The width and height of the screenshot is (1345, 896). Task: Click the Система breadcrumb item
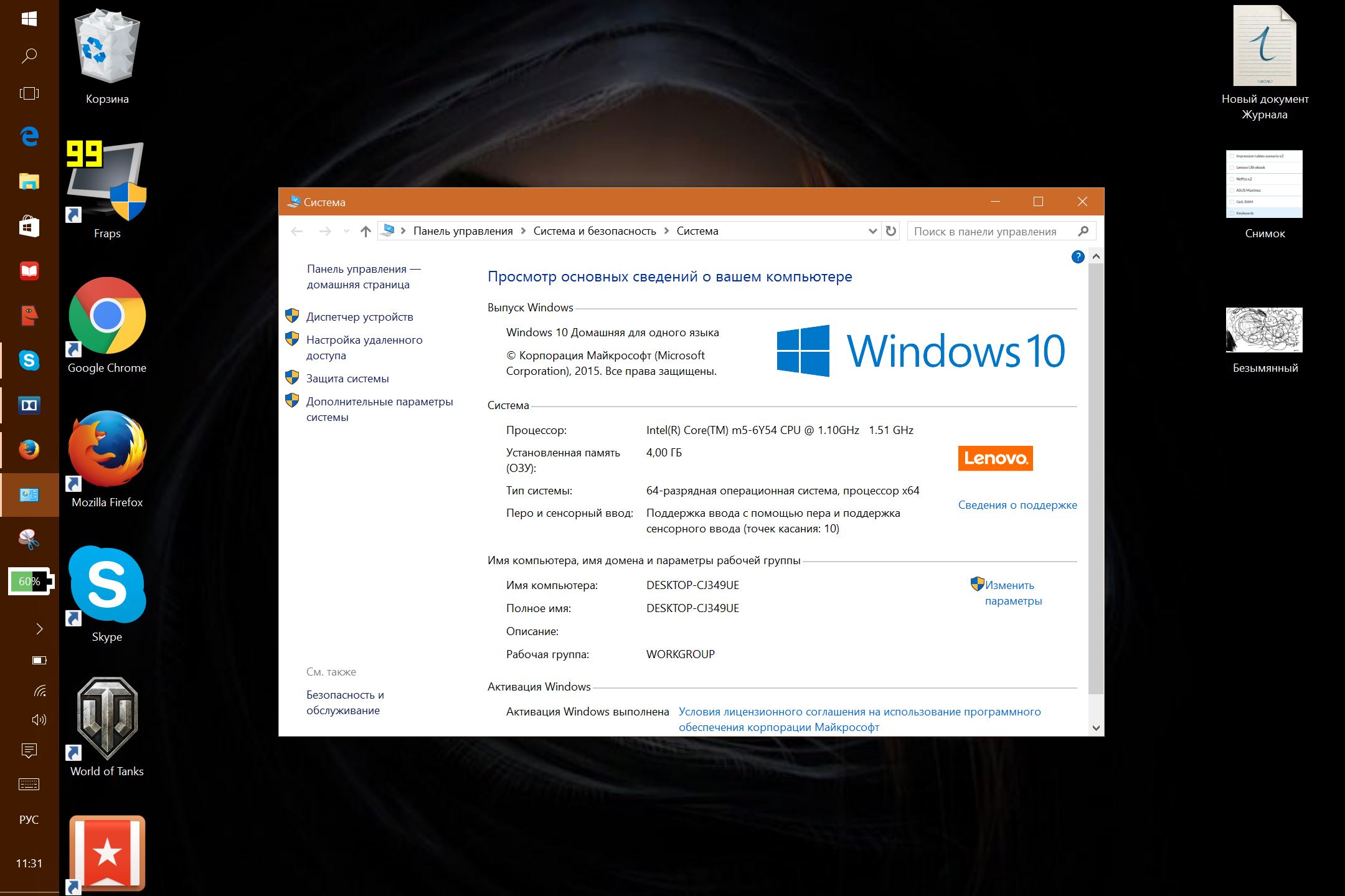[x=697, y=231]
